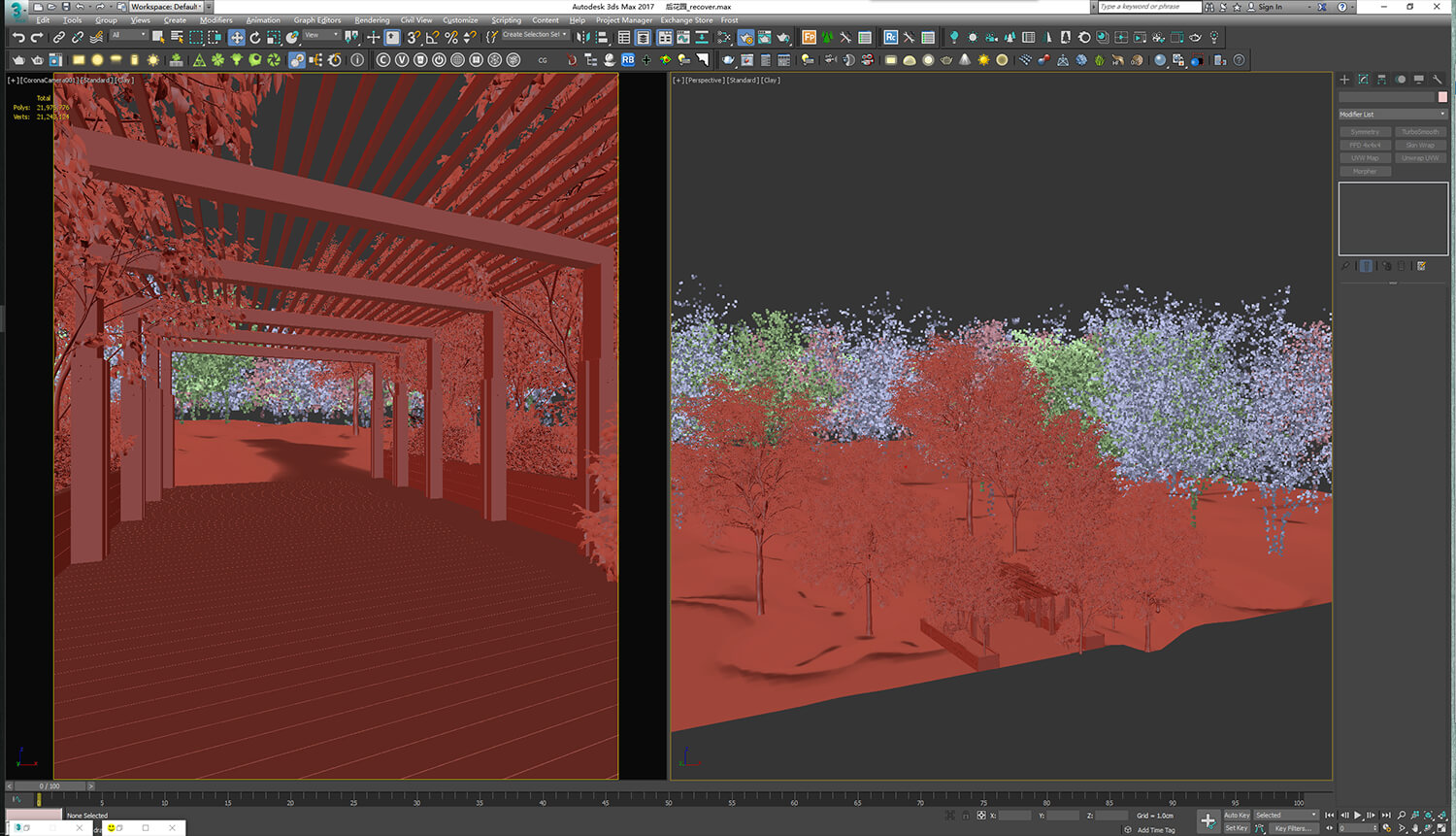Open the Utilities wrench tab
Viewport: 1456px width, 836px height.
[x=1437, y=80]
